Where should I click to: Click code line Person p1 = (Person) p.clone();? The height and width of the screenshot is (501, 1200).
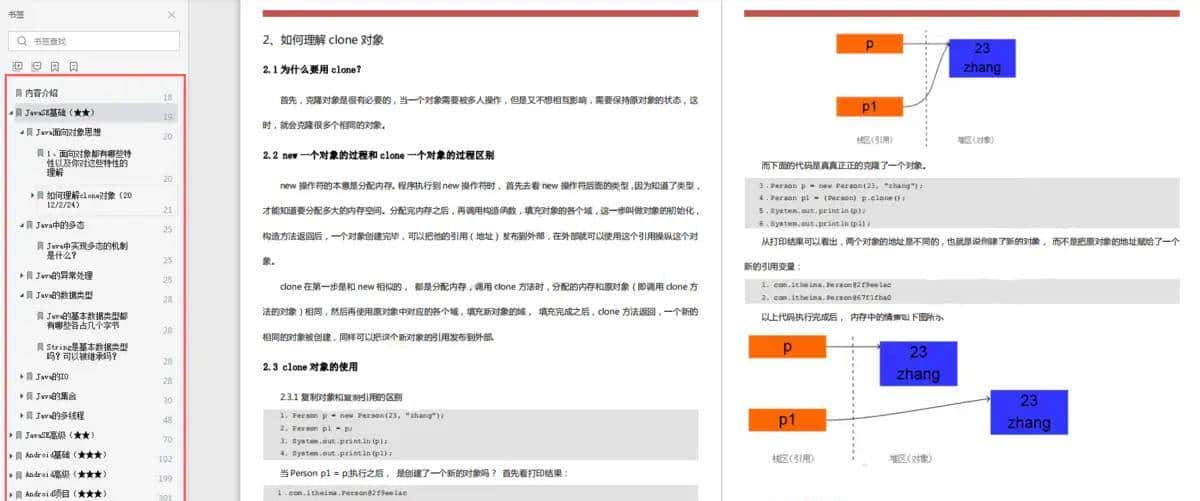[832, 198]
